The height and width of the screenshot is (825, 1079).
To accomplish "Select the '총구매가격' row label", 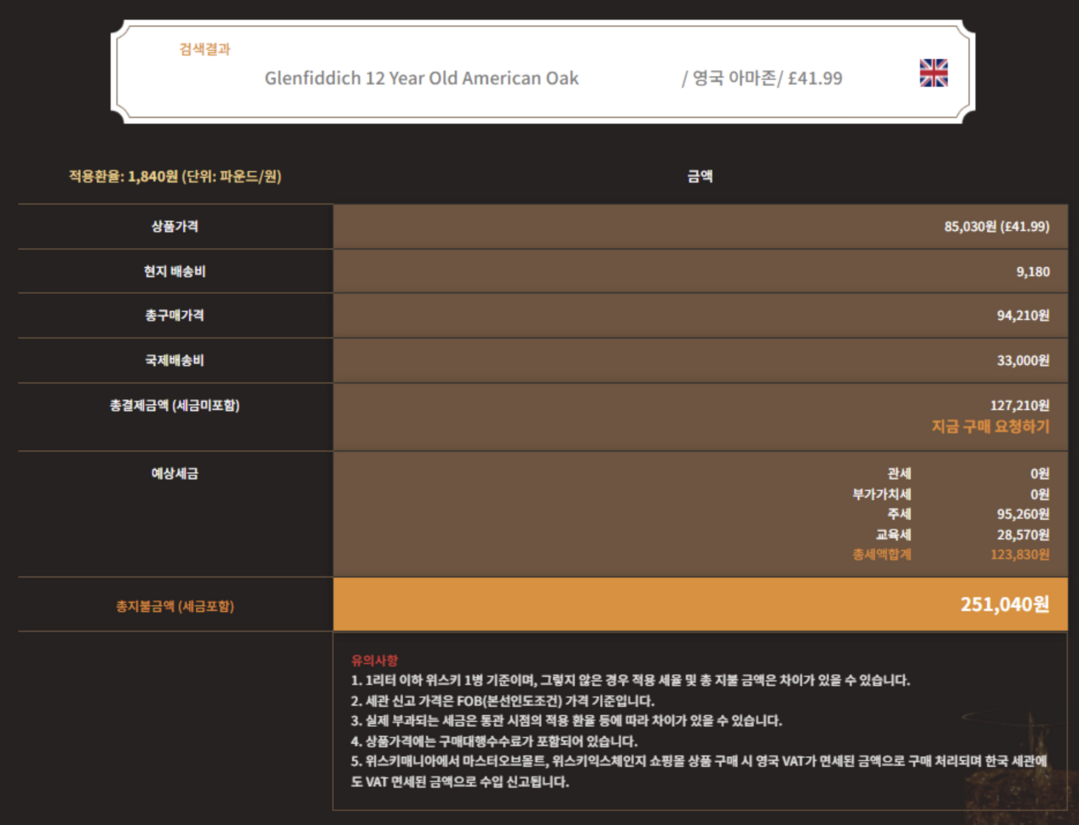I will point(175,315).
